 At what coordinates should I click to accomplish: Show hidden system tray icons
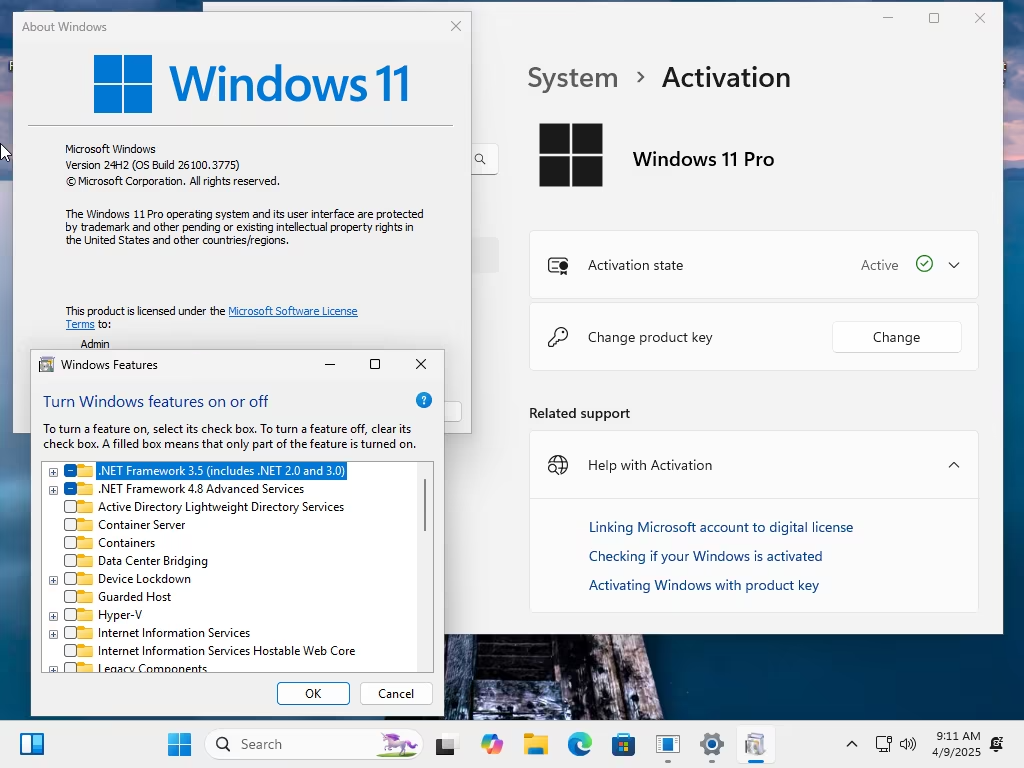[852, 744]
